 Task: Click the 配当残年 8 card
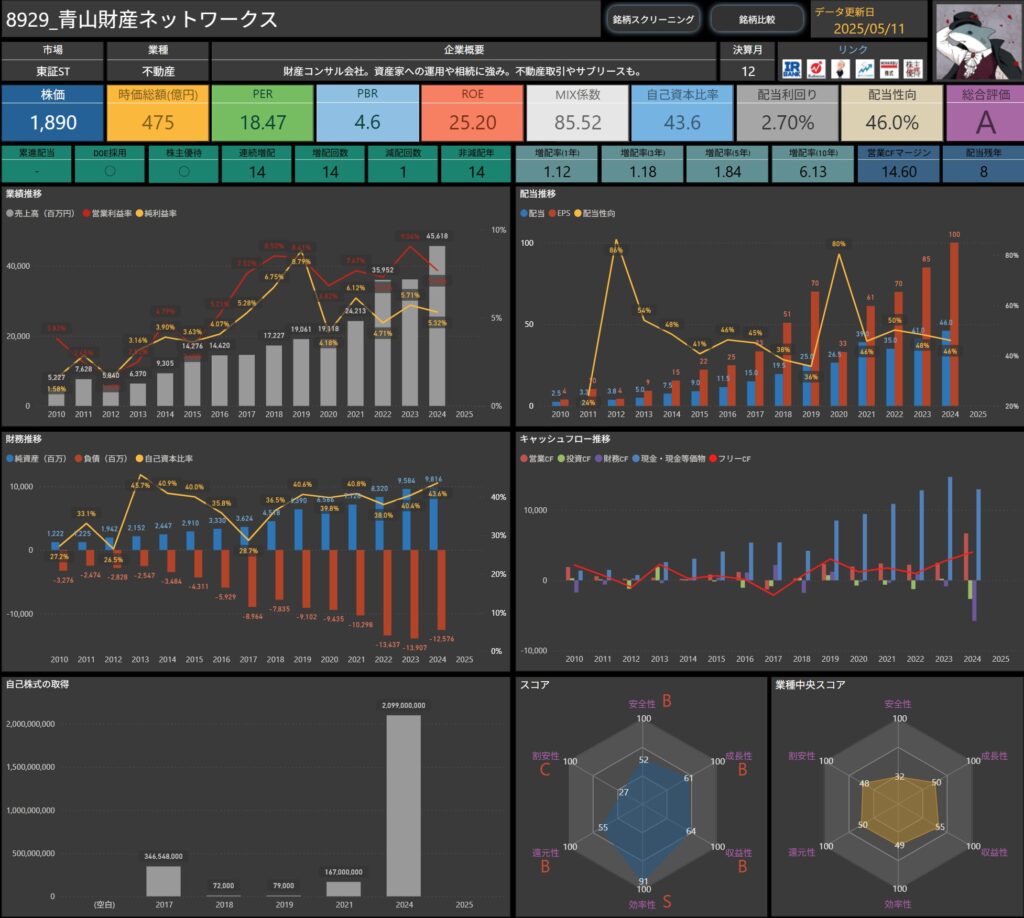[983, 164]
